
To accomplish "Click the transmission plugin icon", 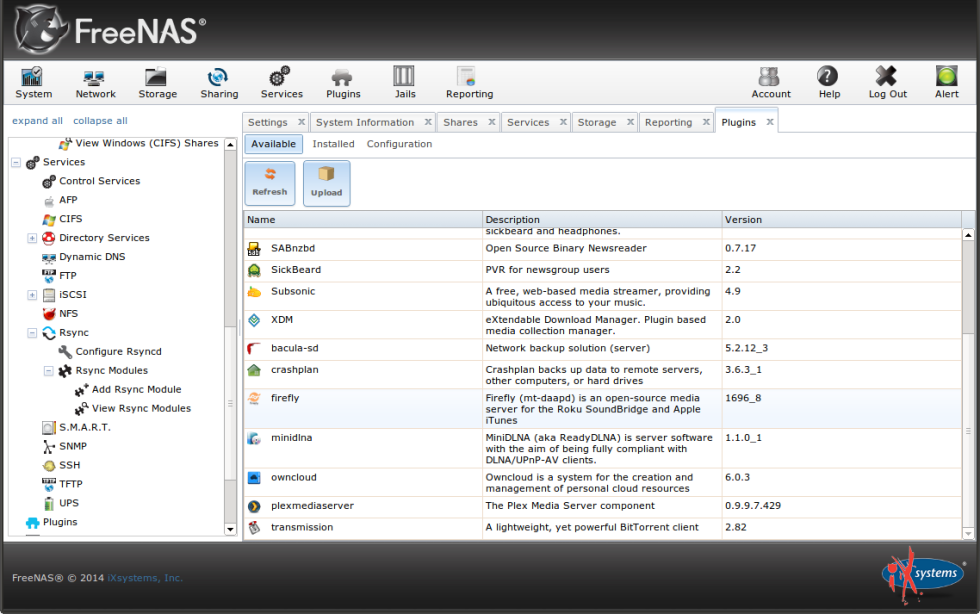I will pyautogui.click(x=253, y=527).
